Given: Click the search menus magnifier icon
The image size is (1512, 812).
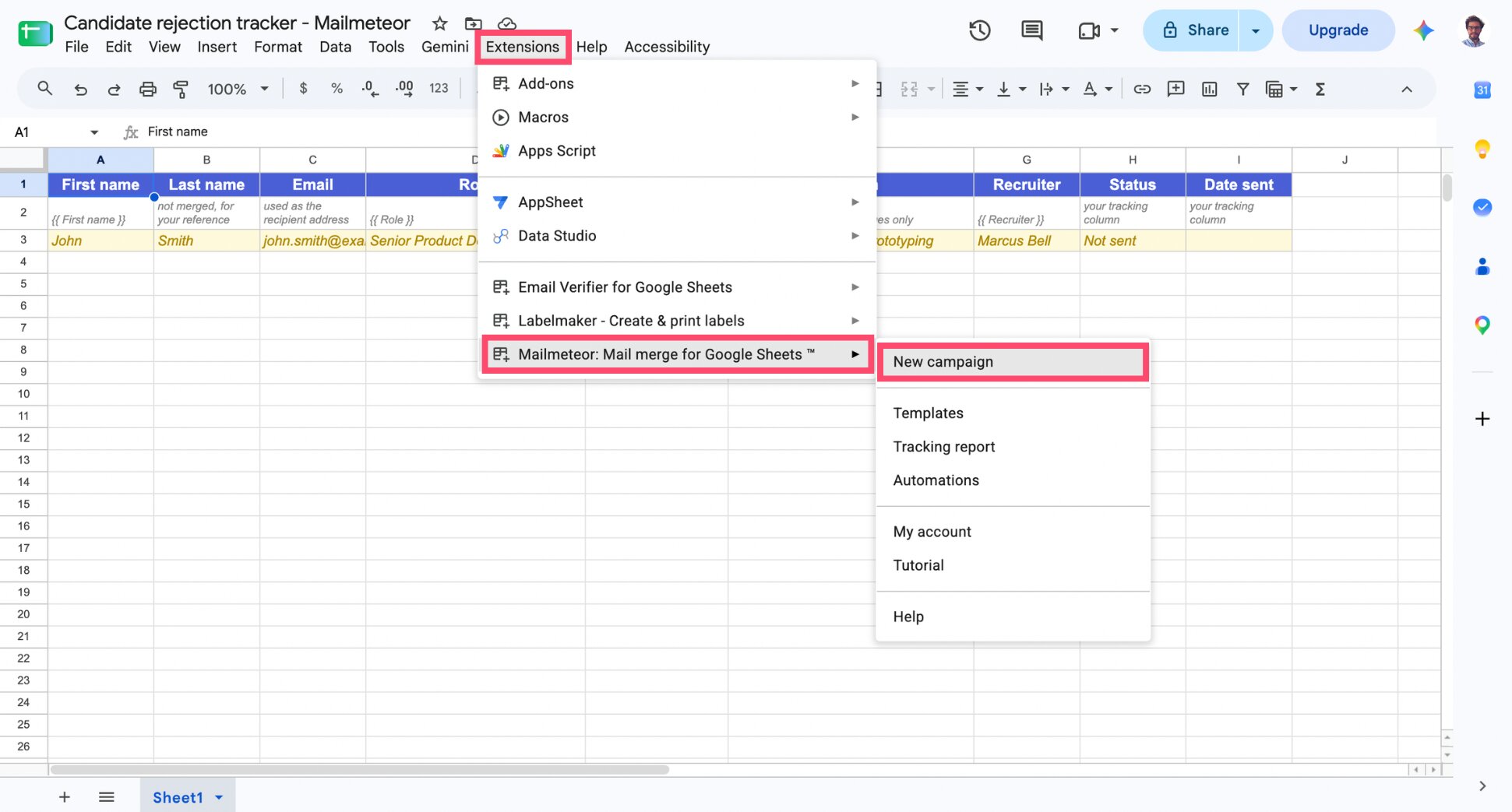Looking at the screenshot, I should (45, 89).
